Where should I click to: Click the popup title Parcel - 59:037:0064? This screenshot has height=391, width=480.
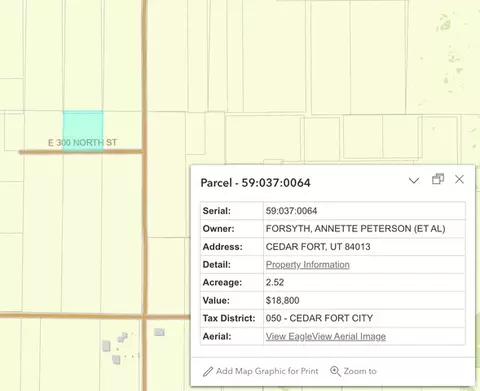point(256,183)
